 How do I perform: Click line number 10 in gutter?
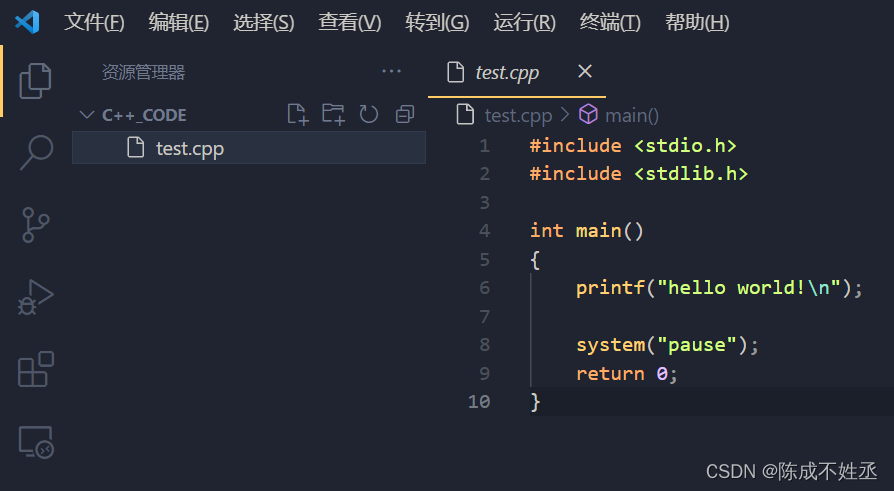point(479,402)
